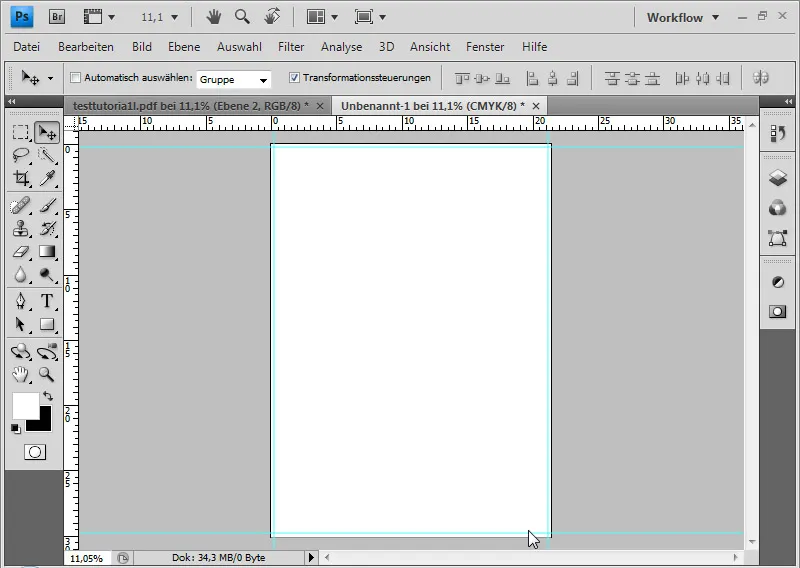Open the Workflow workspace dropdown
Viewport: 800px width, 568px height.
click(x=683, y=17)
